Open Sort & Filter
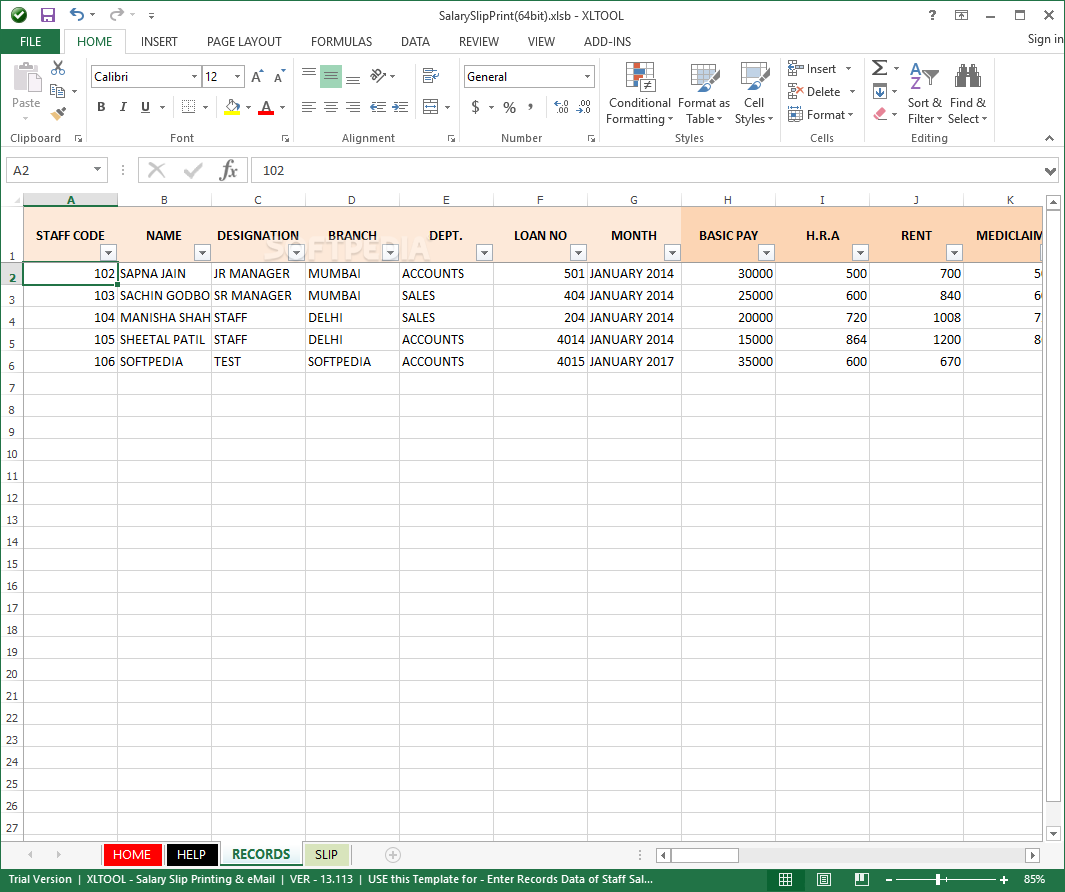The image size is (1065, 892). tap(924, 94)
